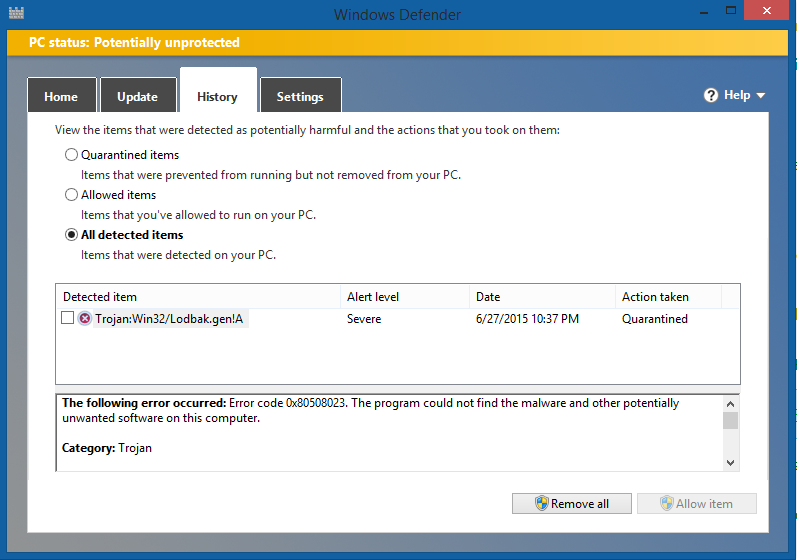Click the 6/27/2015 10:37 PM date cell
797x560 pixels.
coord(527,319)
